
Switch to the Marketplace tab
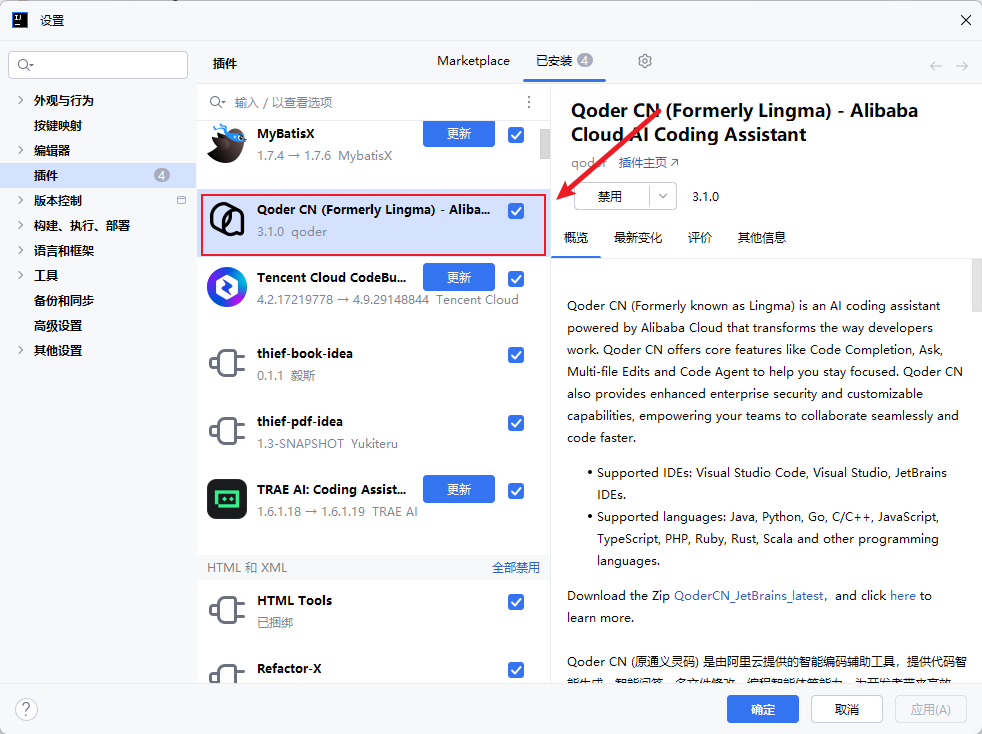(x=473, y=61)
